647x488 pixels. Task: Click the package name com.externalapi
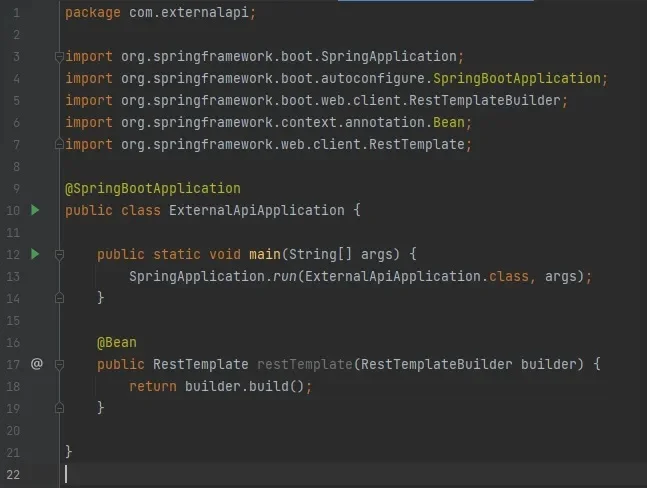[189, 12]
